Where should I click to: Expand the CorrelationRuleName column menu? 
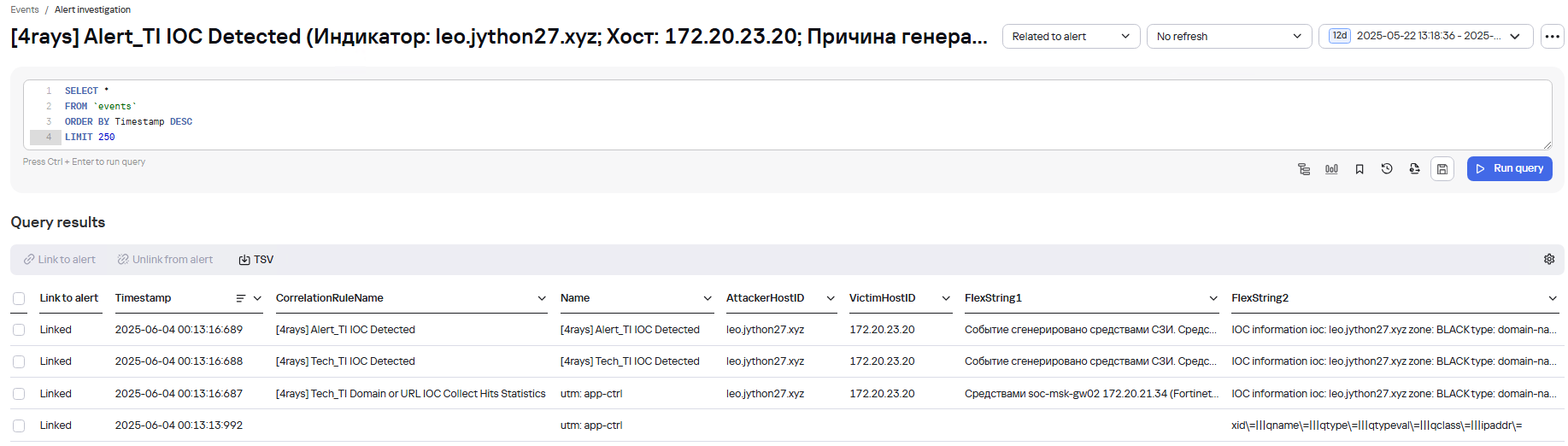542,298
